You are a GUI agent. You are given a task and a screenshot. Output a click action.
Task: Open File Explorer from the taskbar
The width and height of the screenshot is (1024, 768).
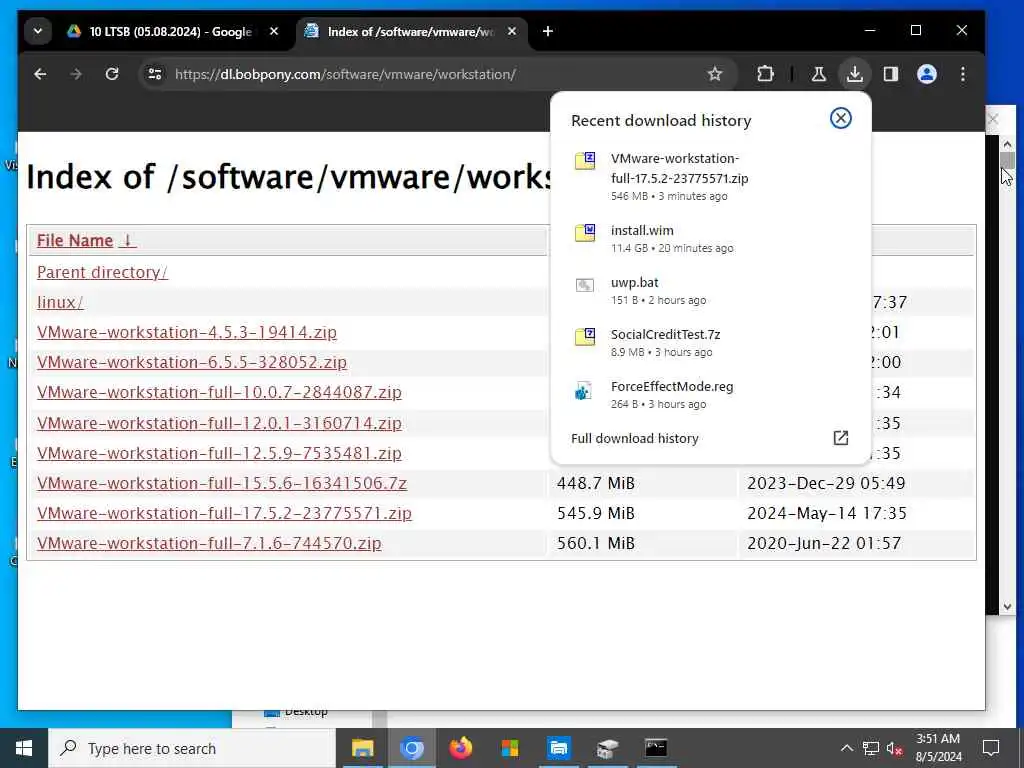click(x=362, y=748)
